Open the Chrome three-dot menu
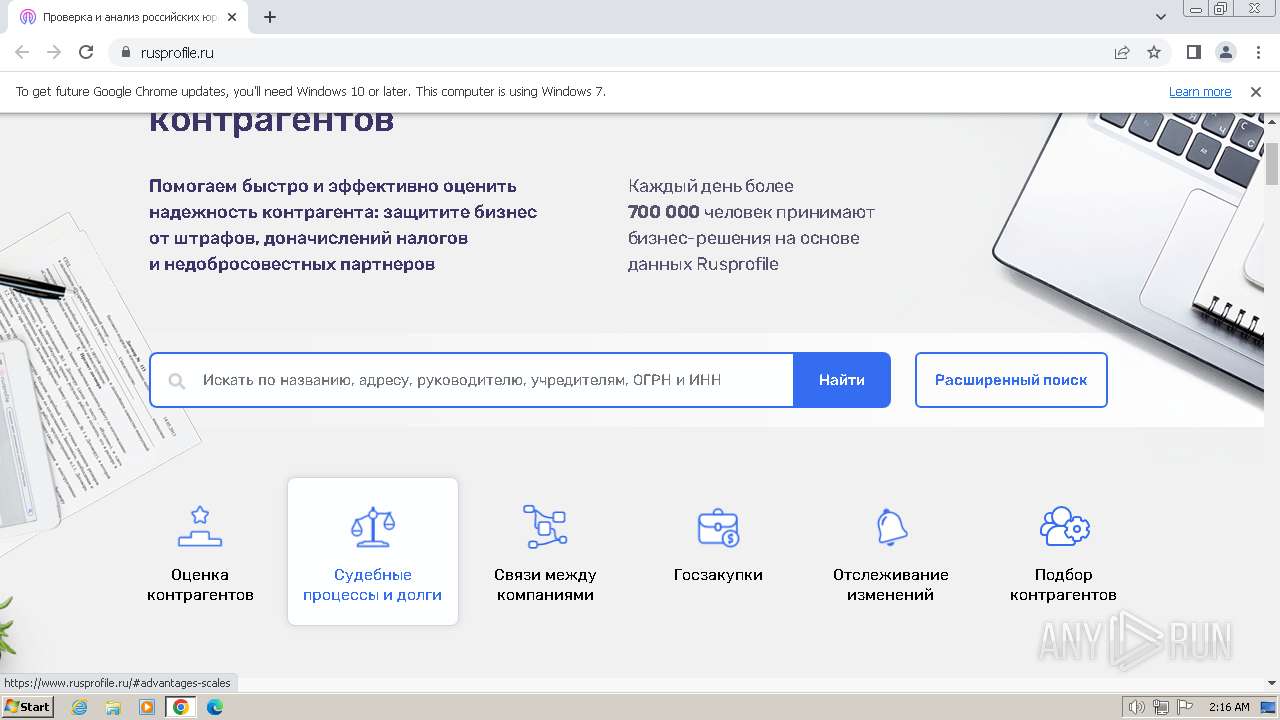This screenshot has height=720, width=1280. (1258, 53)
